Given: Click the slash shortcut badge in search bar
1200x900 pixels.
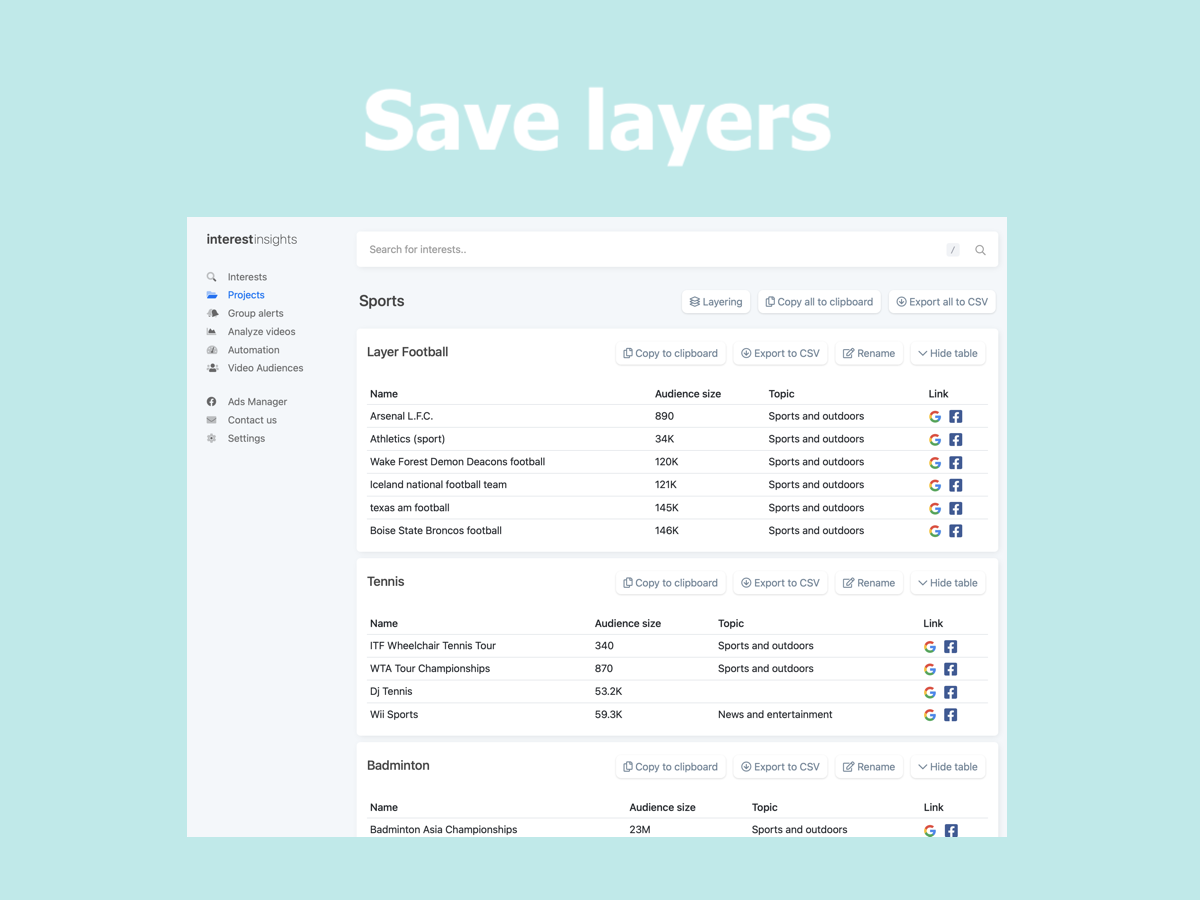Looking at the screenshot, I should [x=953, y=250].
